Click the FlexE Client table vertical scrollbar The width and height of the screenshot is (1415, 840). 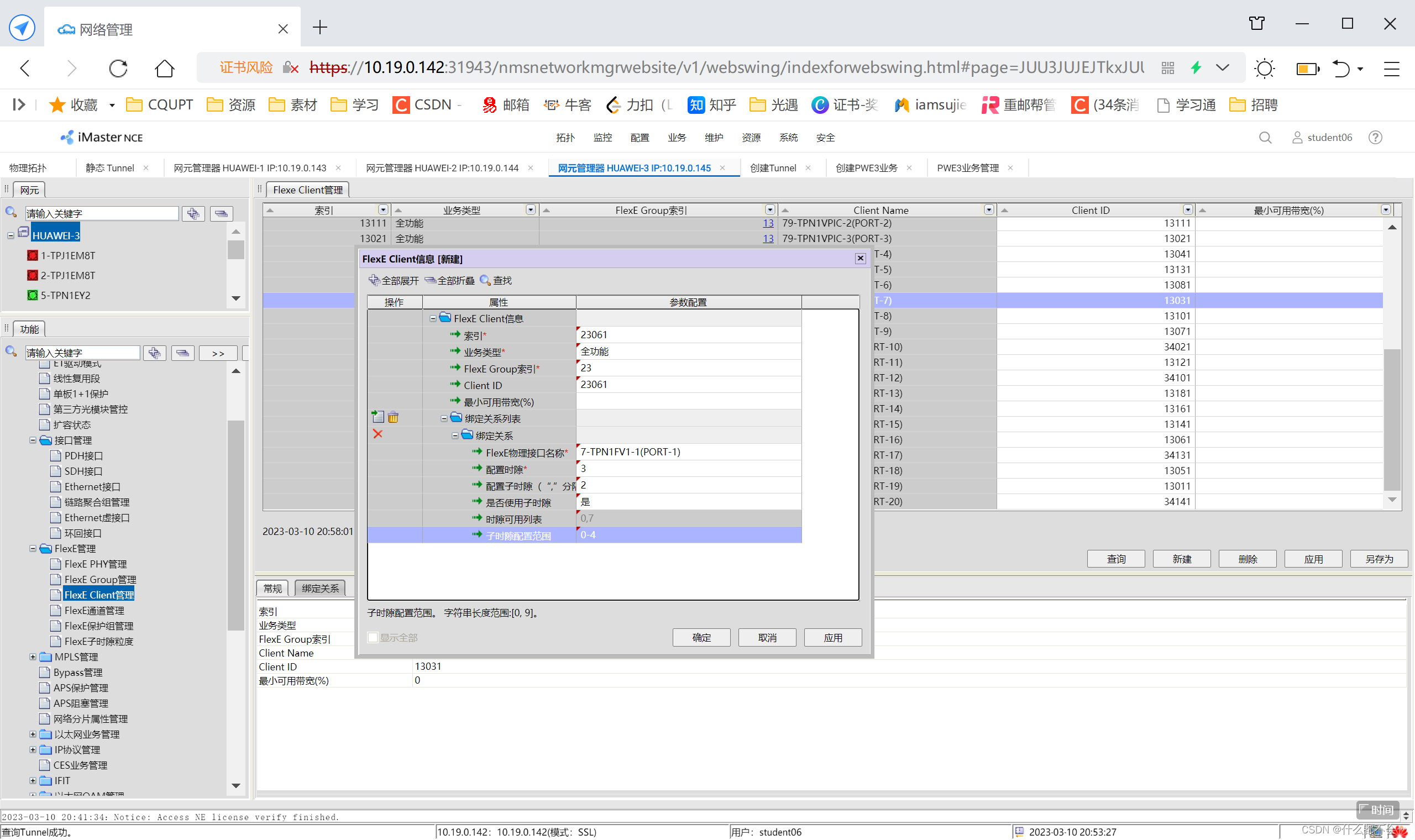pos(1392,419)
